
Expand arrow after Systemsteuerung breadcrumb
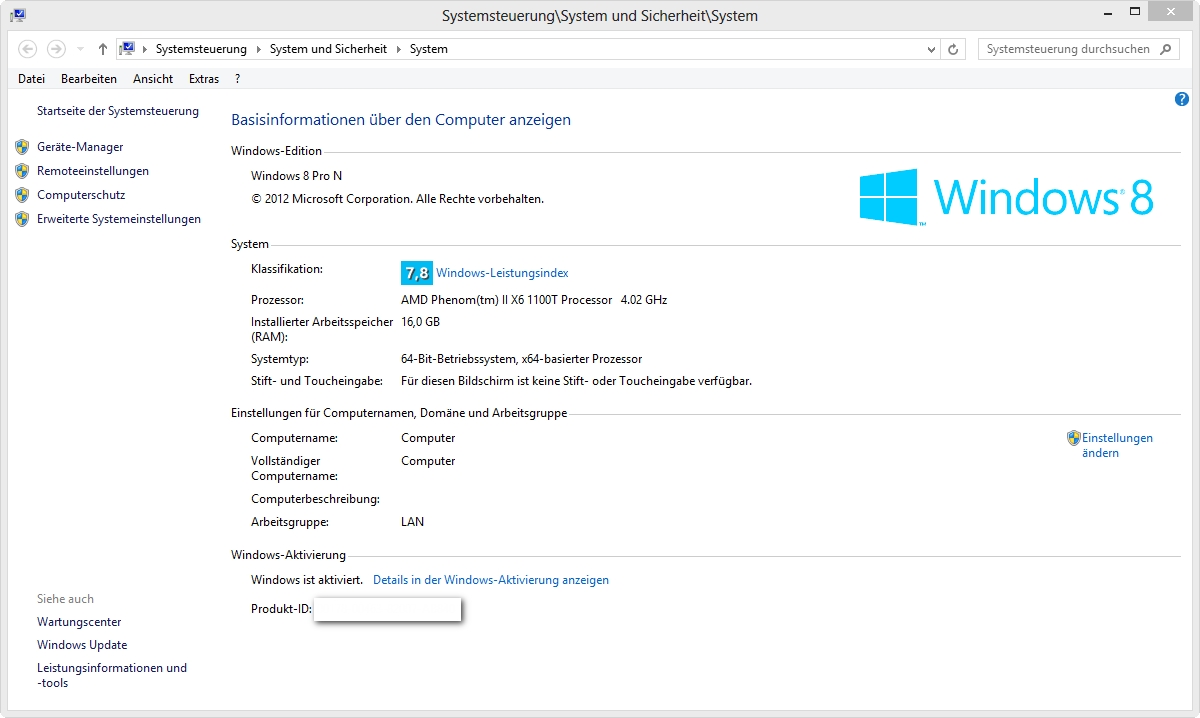(x=258, y=49)
